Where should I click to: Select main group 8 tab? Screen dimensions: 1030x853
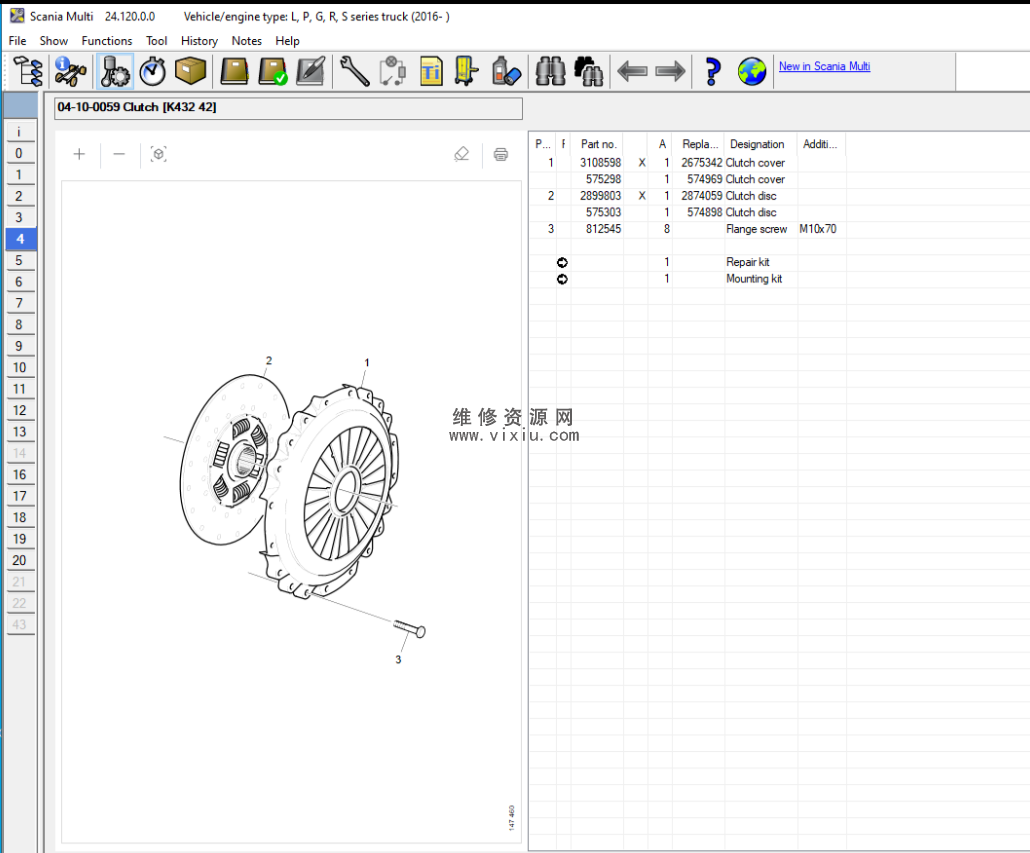pyautogui.click(x=20, y=324)
